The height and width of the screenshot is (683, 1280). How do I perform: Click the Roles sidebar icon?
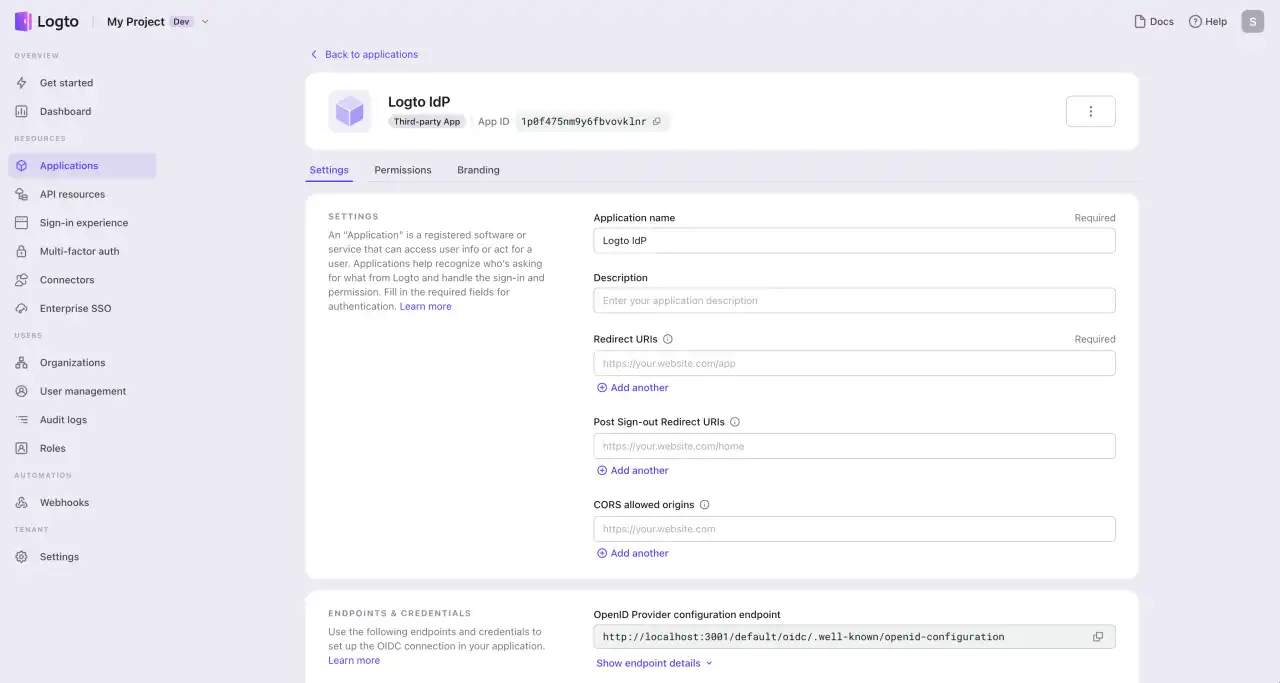22,448
